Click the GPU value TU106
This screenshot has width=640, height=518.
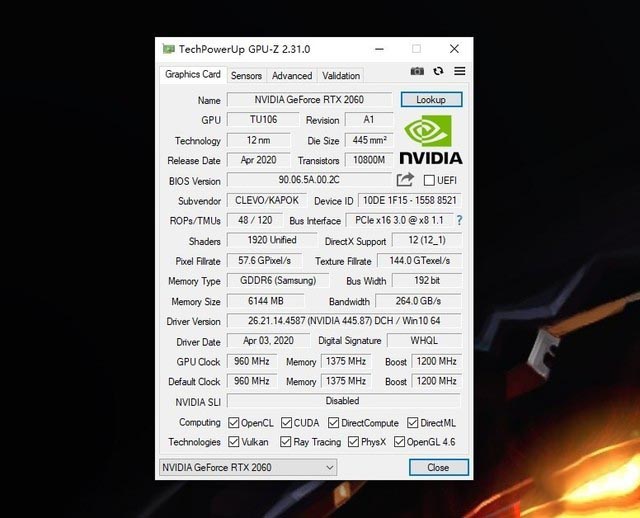point(263,120)
